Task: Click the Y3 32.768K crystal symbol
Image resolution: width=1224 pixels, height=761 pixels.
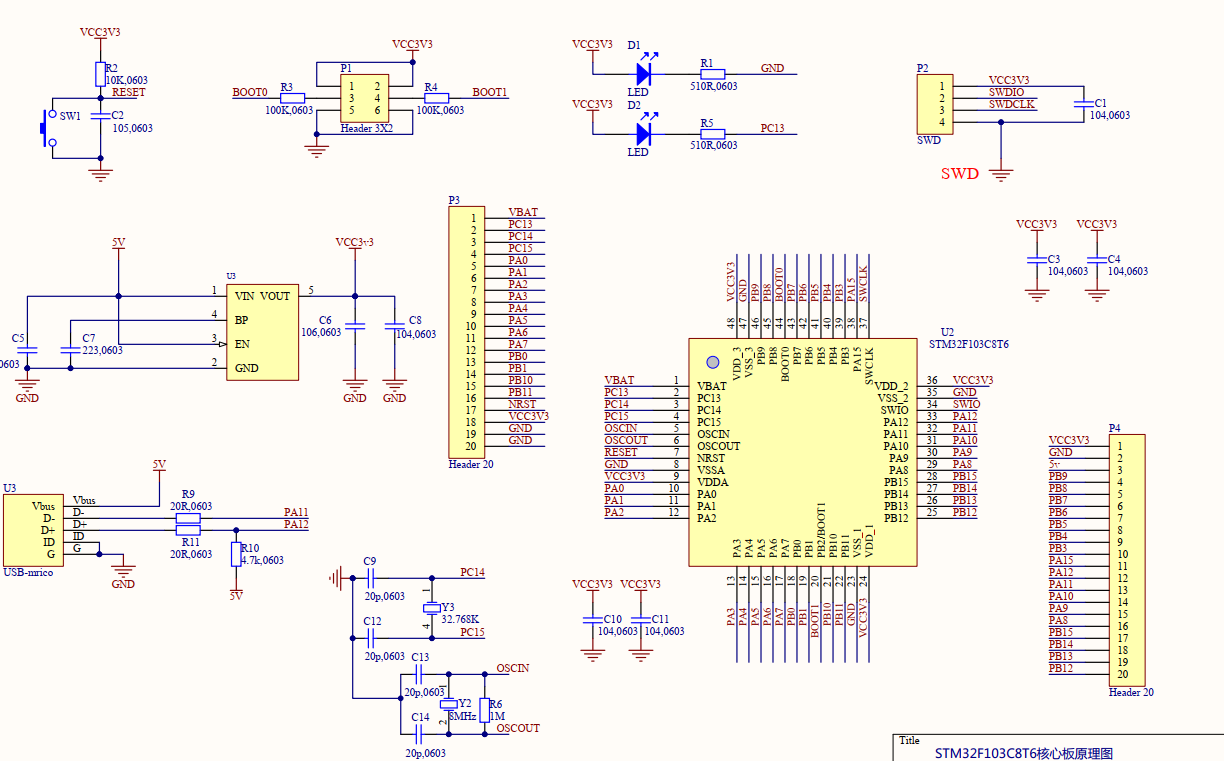Action: [432, 607]
